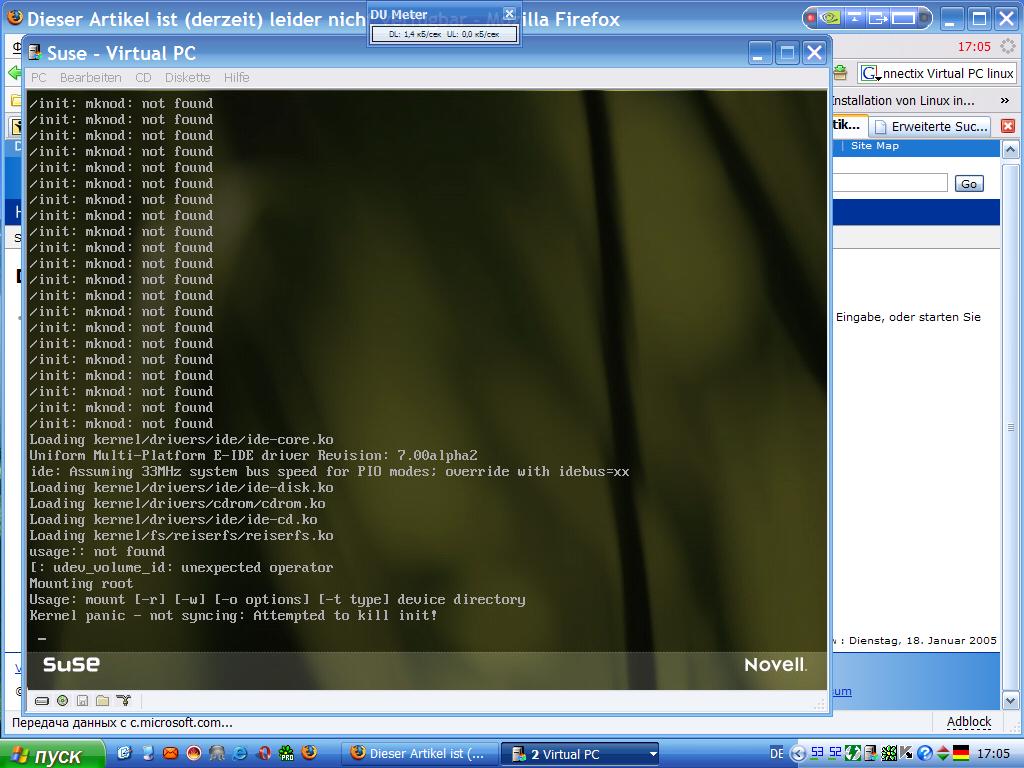The height and width of the screenshot is (768, 1024).
Task: Open the Bearbeiten menu in Virtual PC
Action: tap(90, 78)
